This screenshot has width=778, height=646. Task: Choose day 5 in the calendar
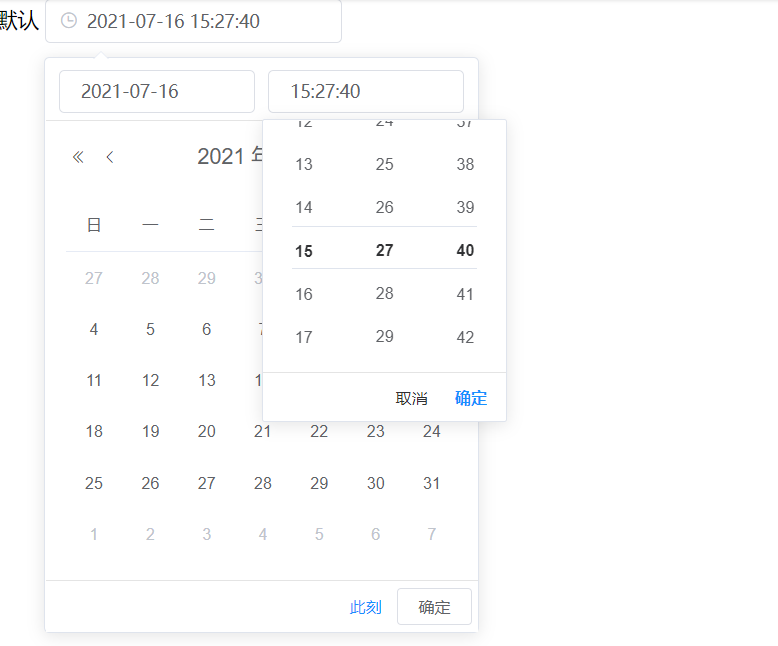[x=150, y=329]
